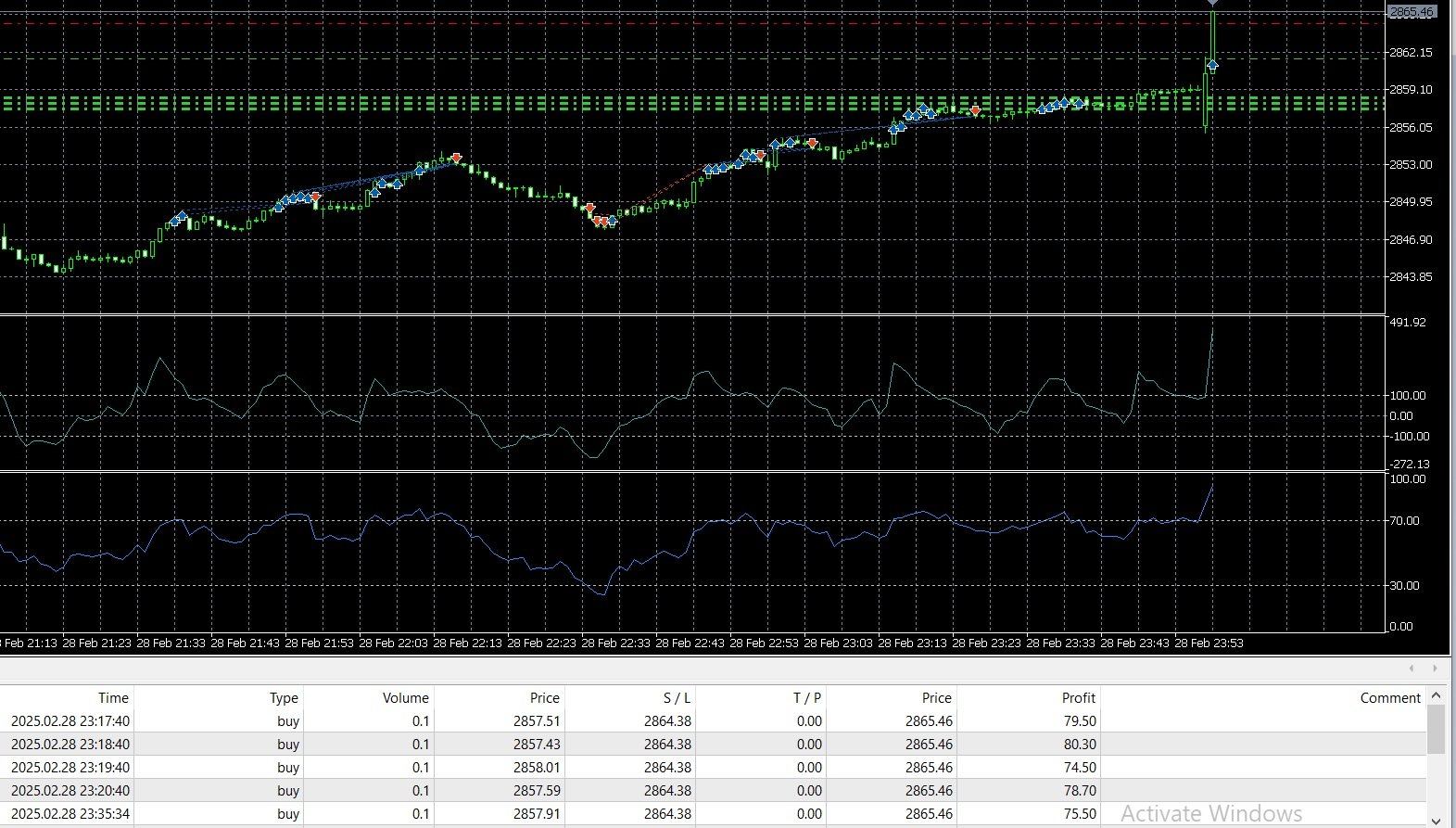The width and height of the screenshot is (1456, 828).
Task: Click the volume 0.1 in the 23:20:40 row
Action: pos(421,790)
